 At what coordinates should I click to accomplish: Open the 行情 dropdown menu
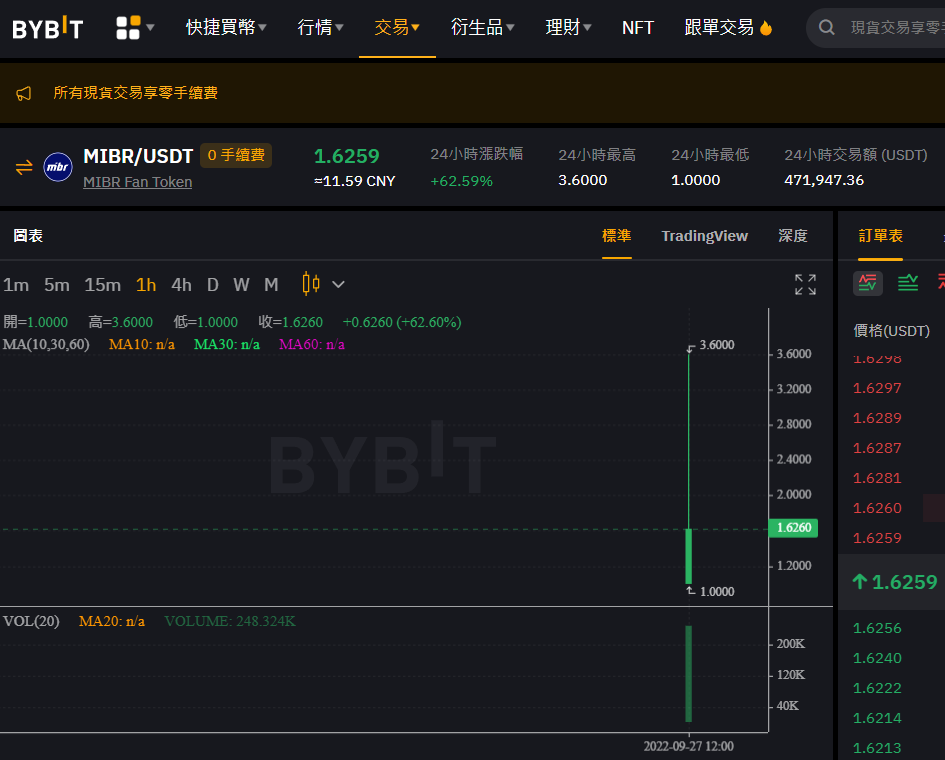(x=320, y=28)
